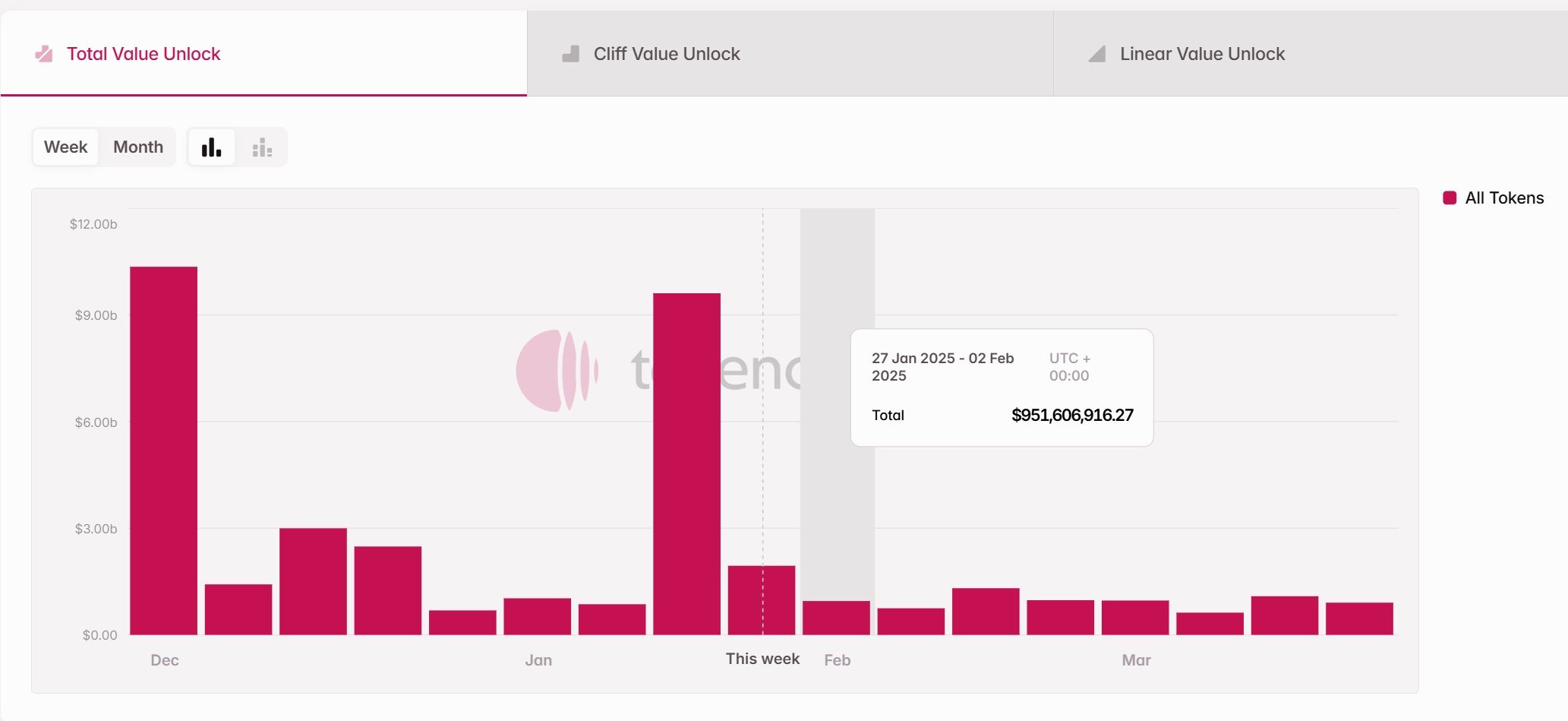This screenshot has width=1568, height=721.
Task: Toggle the All Tokens legend swatch
Action: tap(1450, 198)
